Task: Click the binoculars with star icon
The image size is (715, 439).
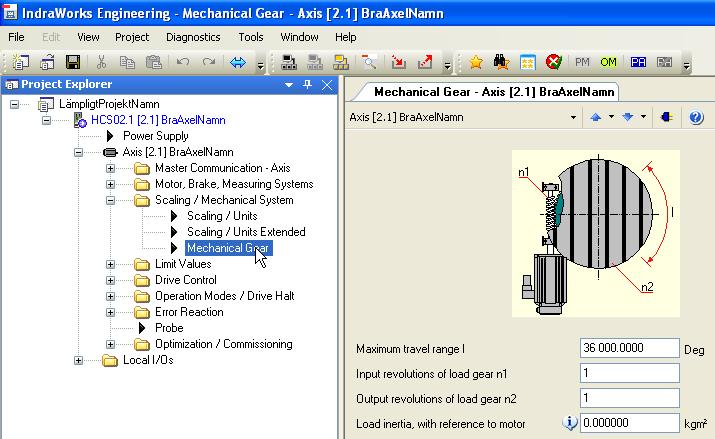Action: (501, 62)
